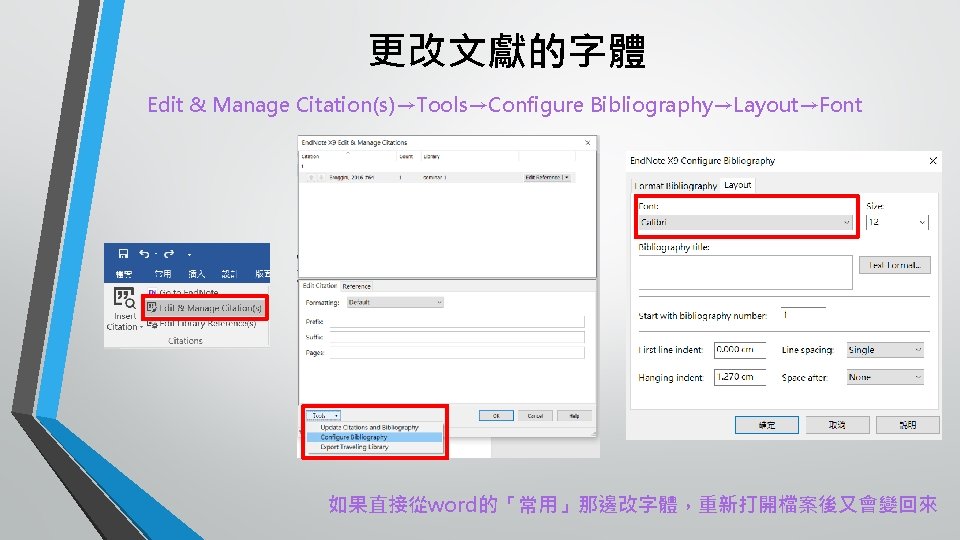Click the Text Format... button
960x540 pixels.
(894, 265)
